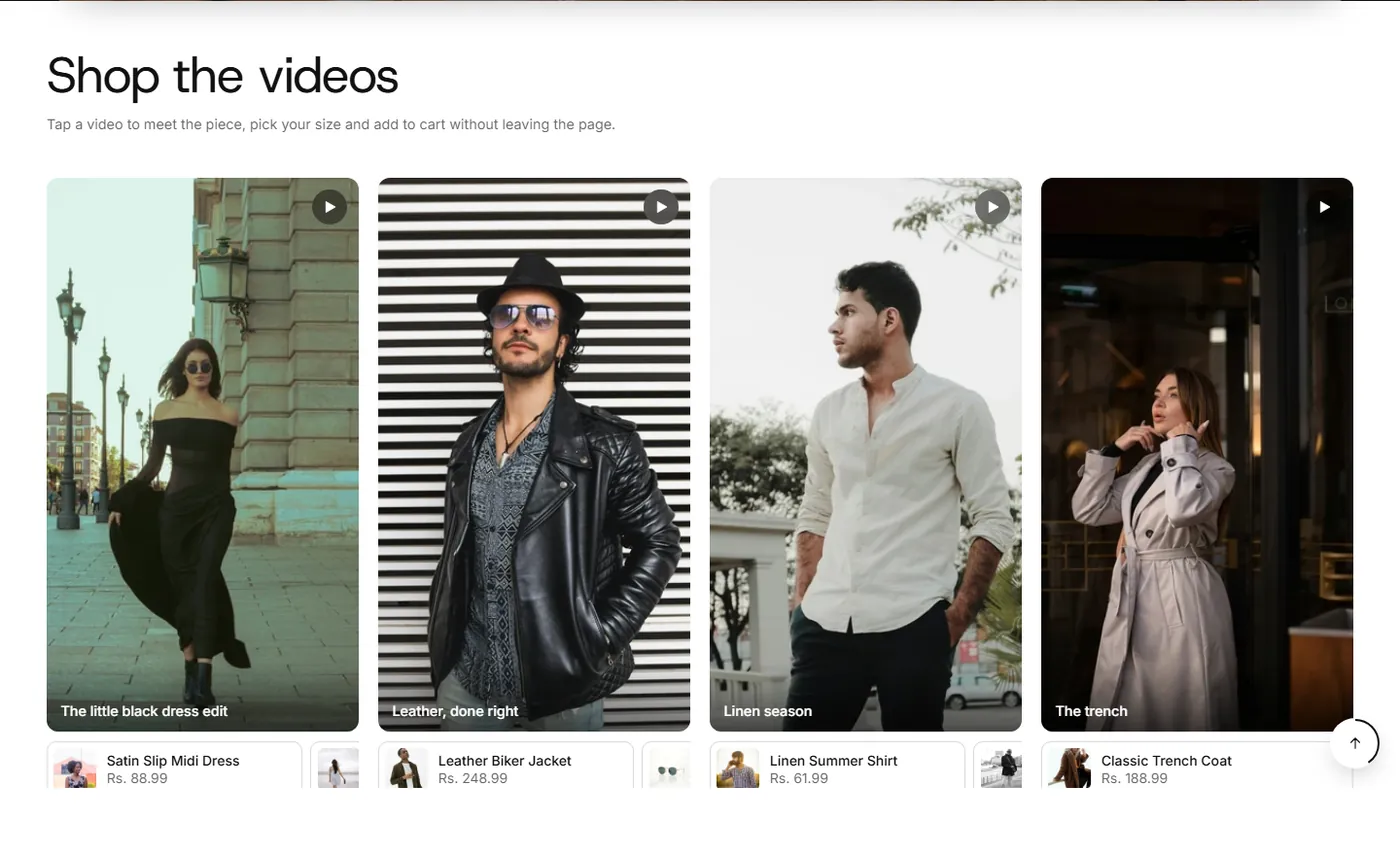
Task: Click the Rs. 88.99 price
Action: [137, 778]
